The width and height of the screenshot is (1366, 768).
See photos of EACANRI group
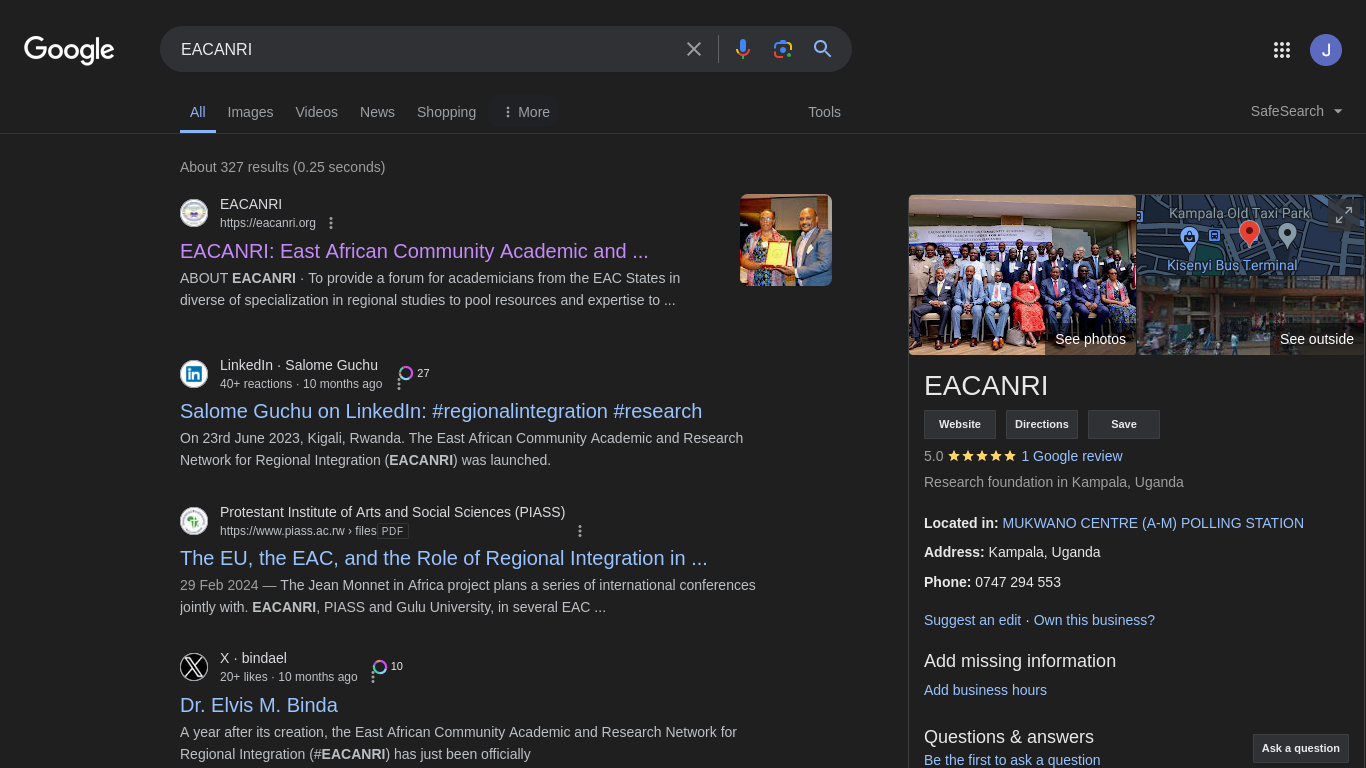pyautogui.click(x=1022, y=275)
